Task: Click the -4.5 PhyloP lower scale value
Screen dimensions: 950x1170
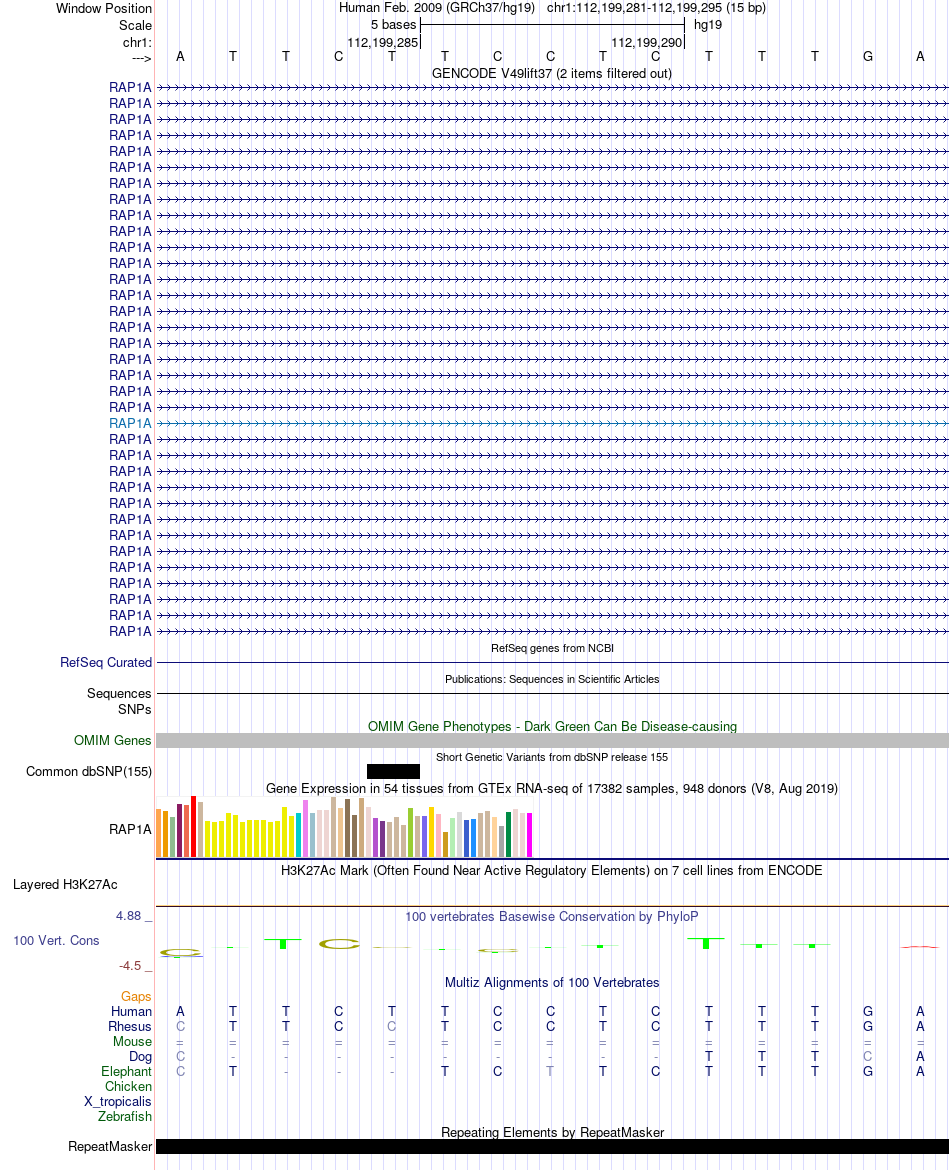Action: click(x=130, y=966)
